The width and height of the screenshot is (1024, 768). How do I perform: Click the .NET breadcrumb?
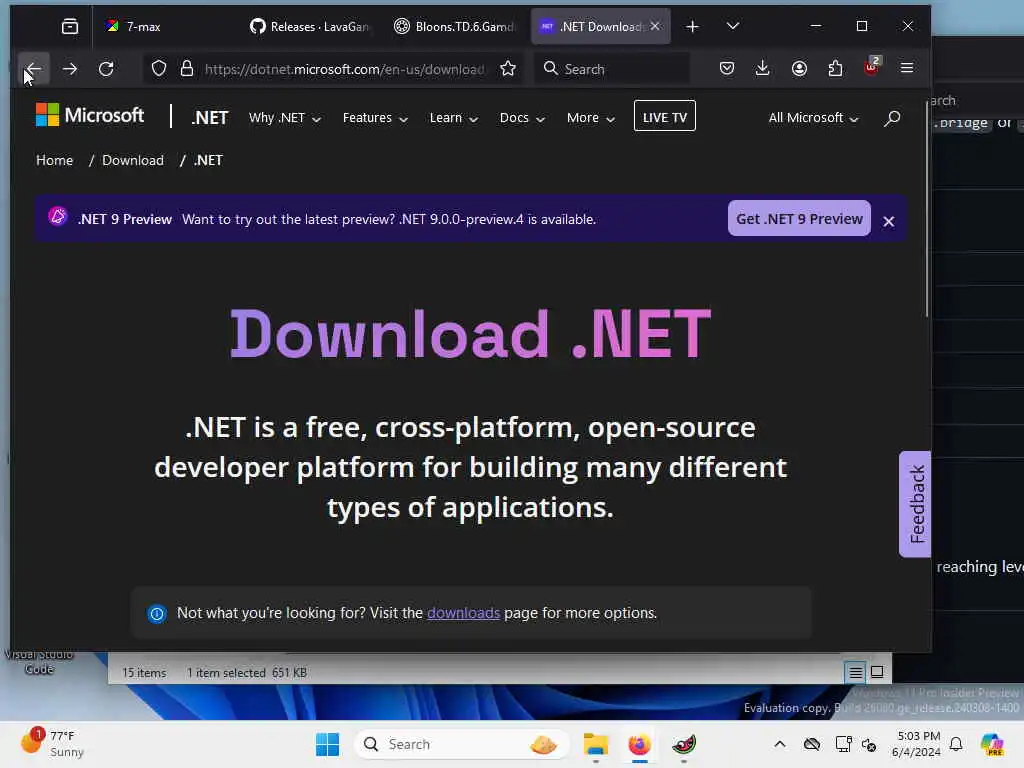208,161
